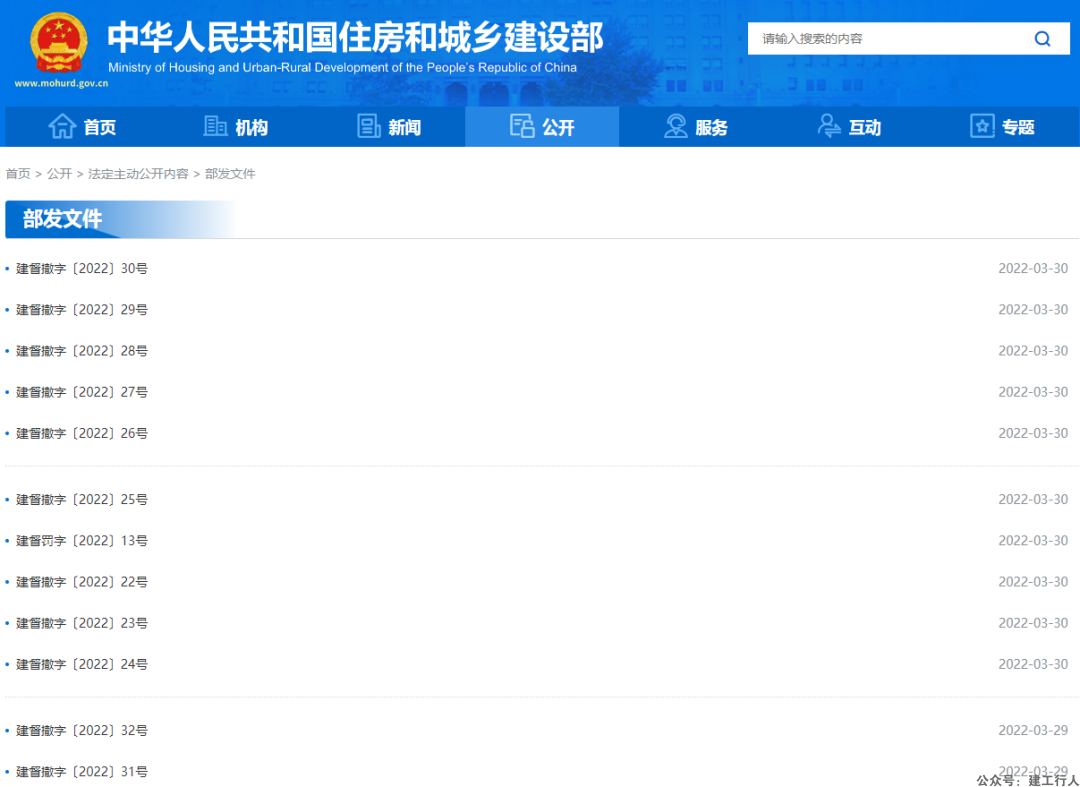Open document 建督撤字〔2022〕27号

click(x=82, y=392)
